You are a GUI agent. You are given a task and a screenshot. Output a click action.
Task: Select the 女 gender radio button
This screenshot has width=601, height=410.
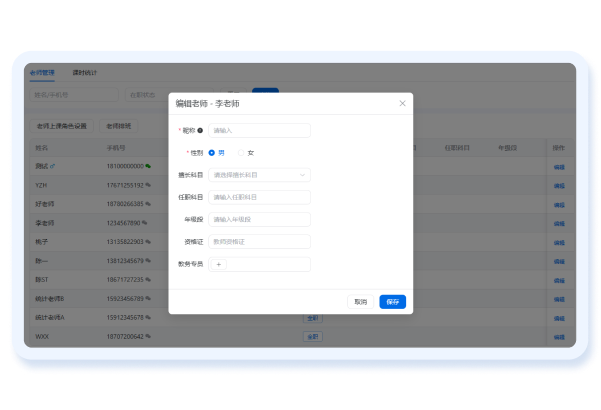point(241,152)
